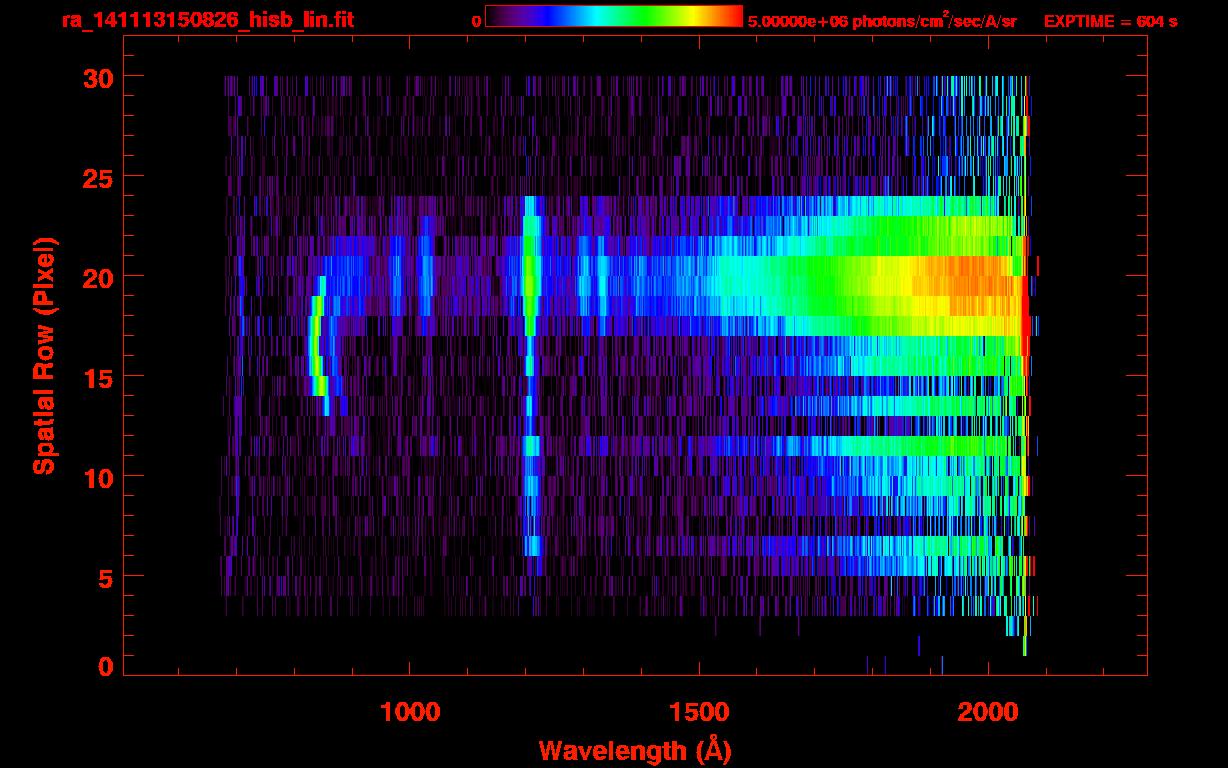Click the 5.00000e+06 photons/cm²/sec/A/sr maximum label
This screenshot has width=1228, height=768.
tap(882, 20)
